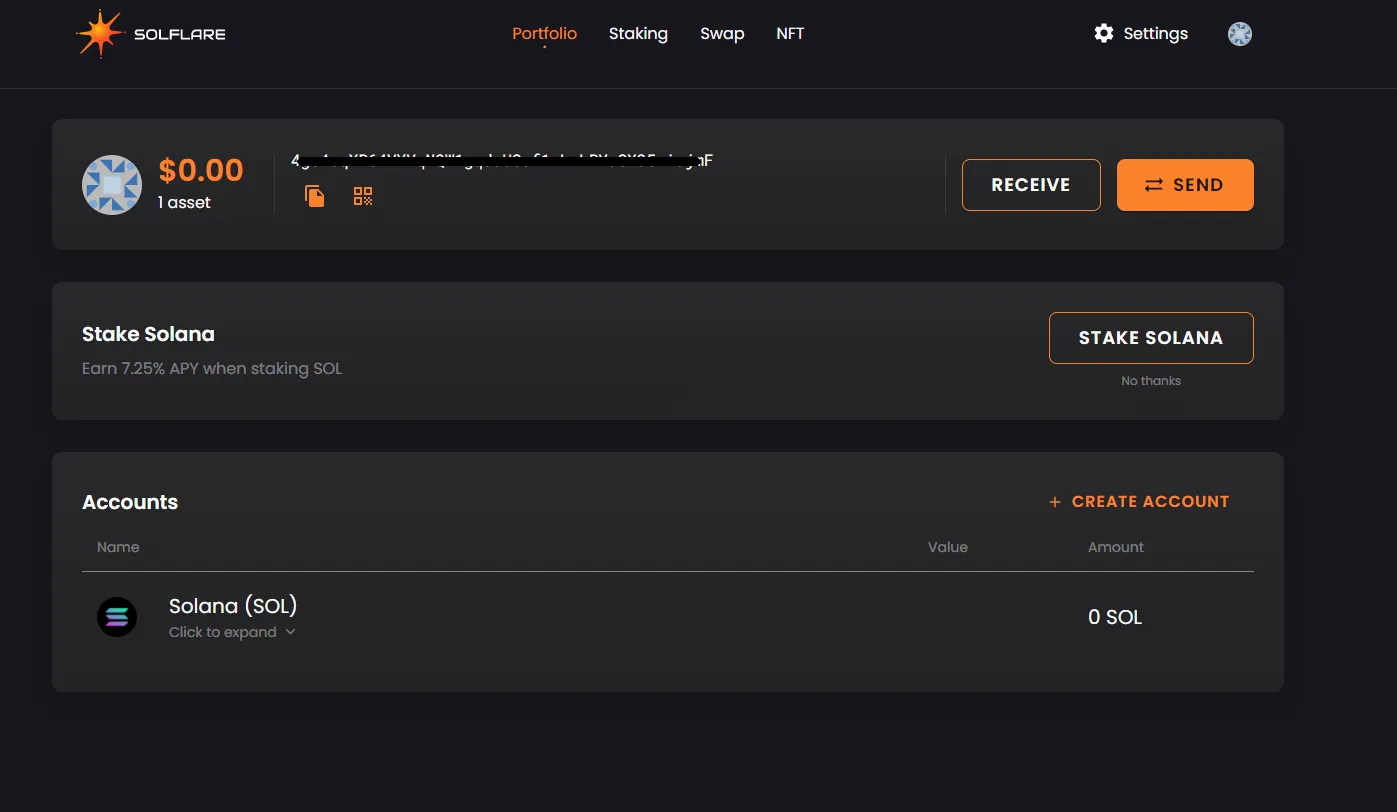Click the Name column header

click(118, 547)
